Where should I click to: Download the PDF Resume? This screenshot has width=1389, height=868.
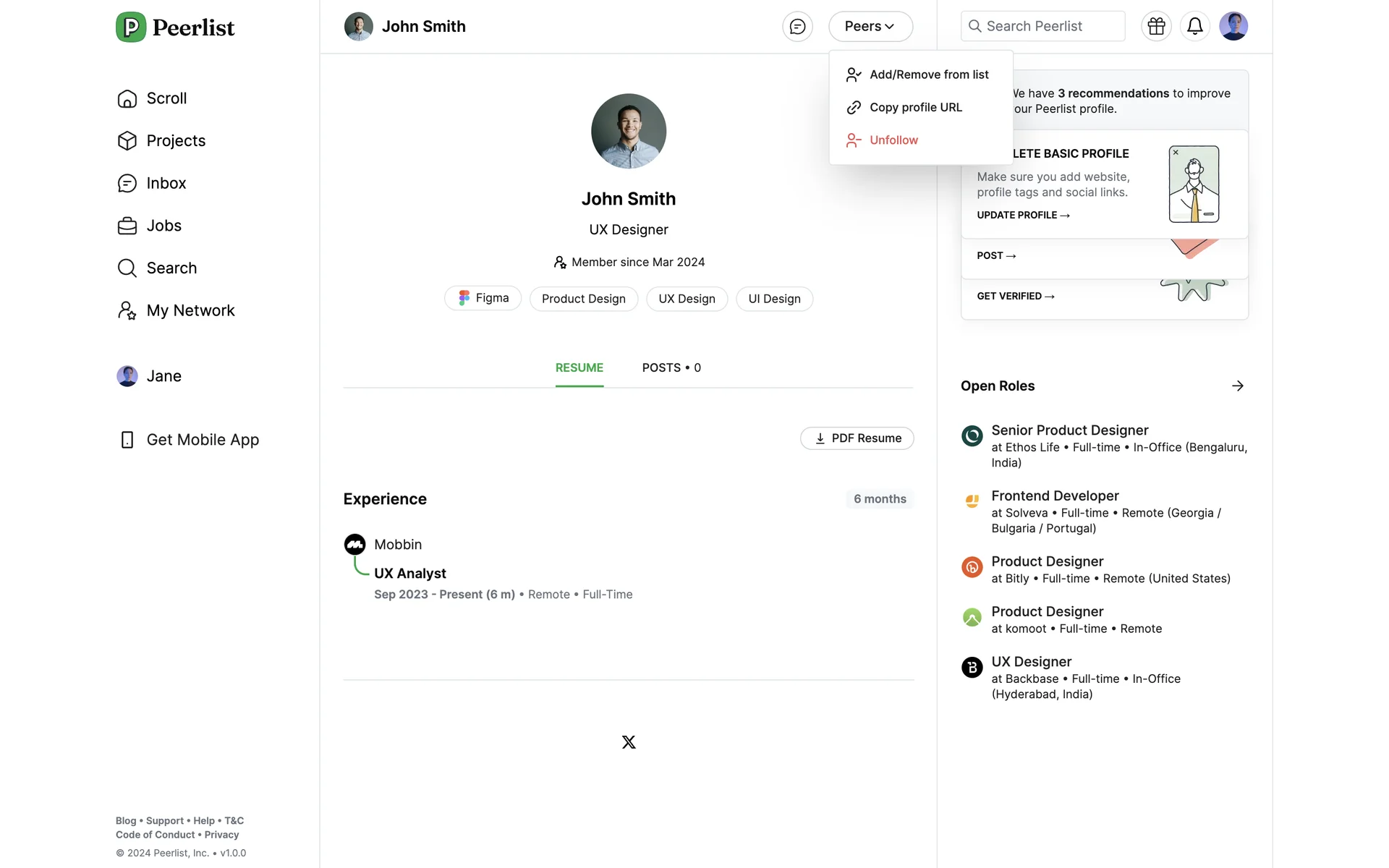(857, 438)
